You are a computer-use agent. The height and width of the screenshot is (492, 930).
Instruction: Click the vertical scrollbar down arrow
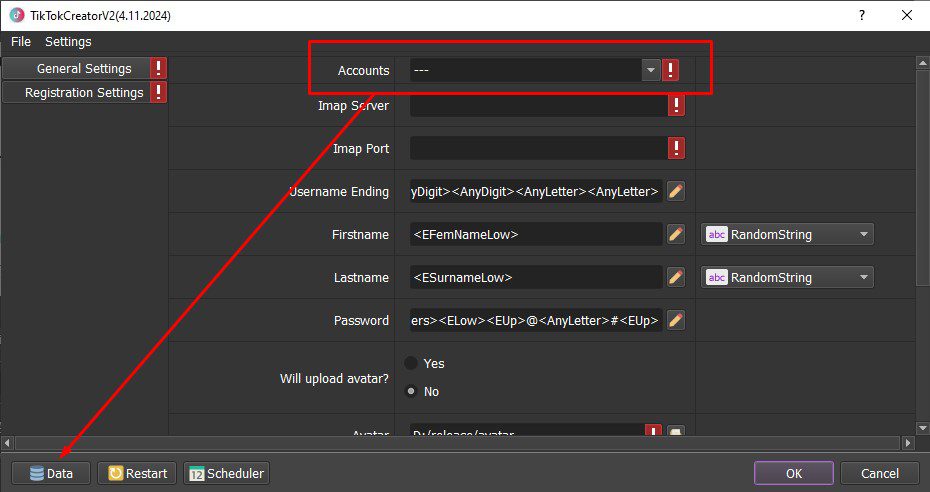tap(922, 428)
